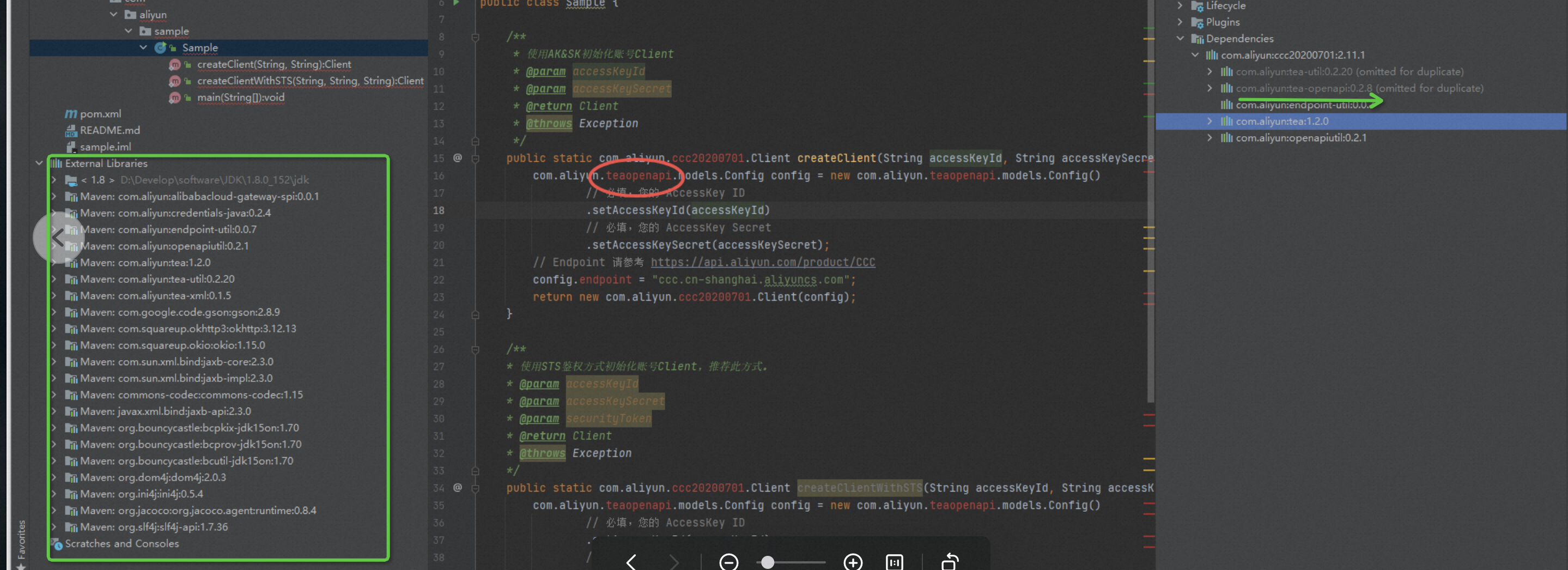Expand com.aliyun:tea:1.2.0 Maven dependency
The width and height of the screenshot is (1568, 570).
coord(1210,121)
